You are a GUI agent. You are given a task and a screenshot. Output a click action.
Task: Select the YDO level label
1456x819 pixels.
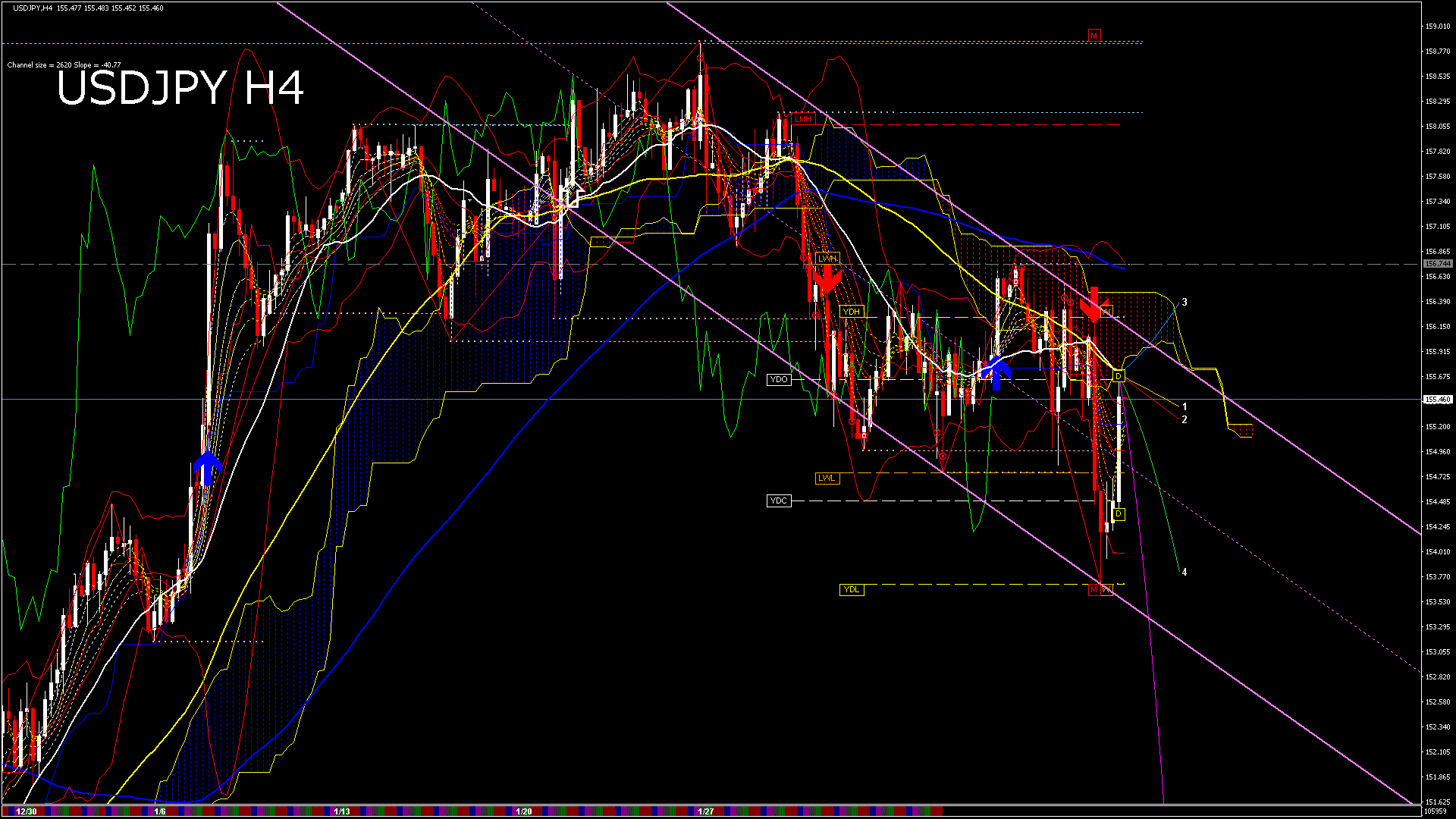click(x=779, y=379)
